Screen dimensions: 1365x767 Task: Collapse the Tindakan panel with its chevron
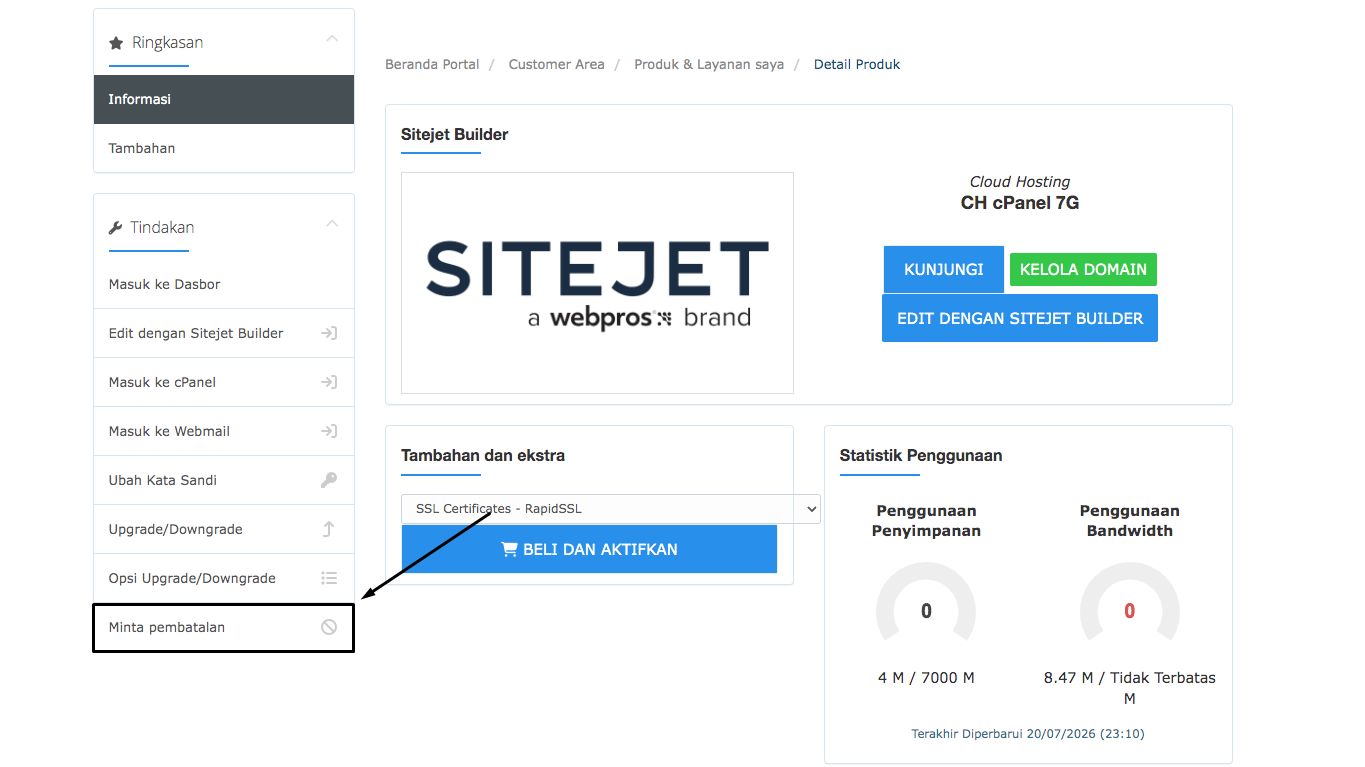click(333, 224)
